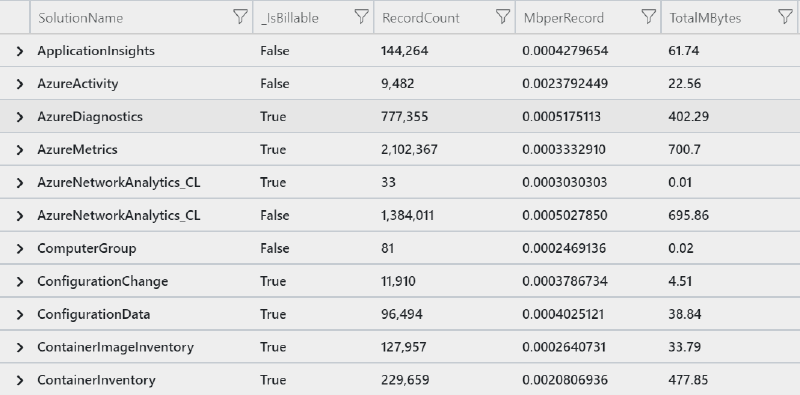Select the ContainerInventory solution name cell
This screenshot has width=800, height=395.
pyautogui.click(x=96, y=380)
